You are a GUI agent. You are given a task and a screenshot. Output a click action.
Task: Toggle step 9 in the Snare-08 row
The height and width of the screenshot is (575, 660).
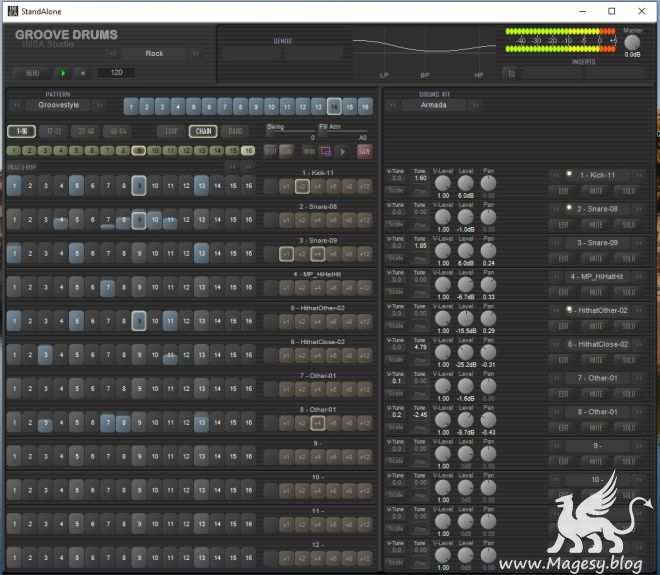(x=139, y=220)
